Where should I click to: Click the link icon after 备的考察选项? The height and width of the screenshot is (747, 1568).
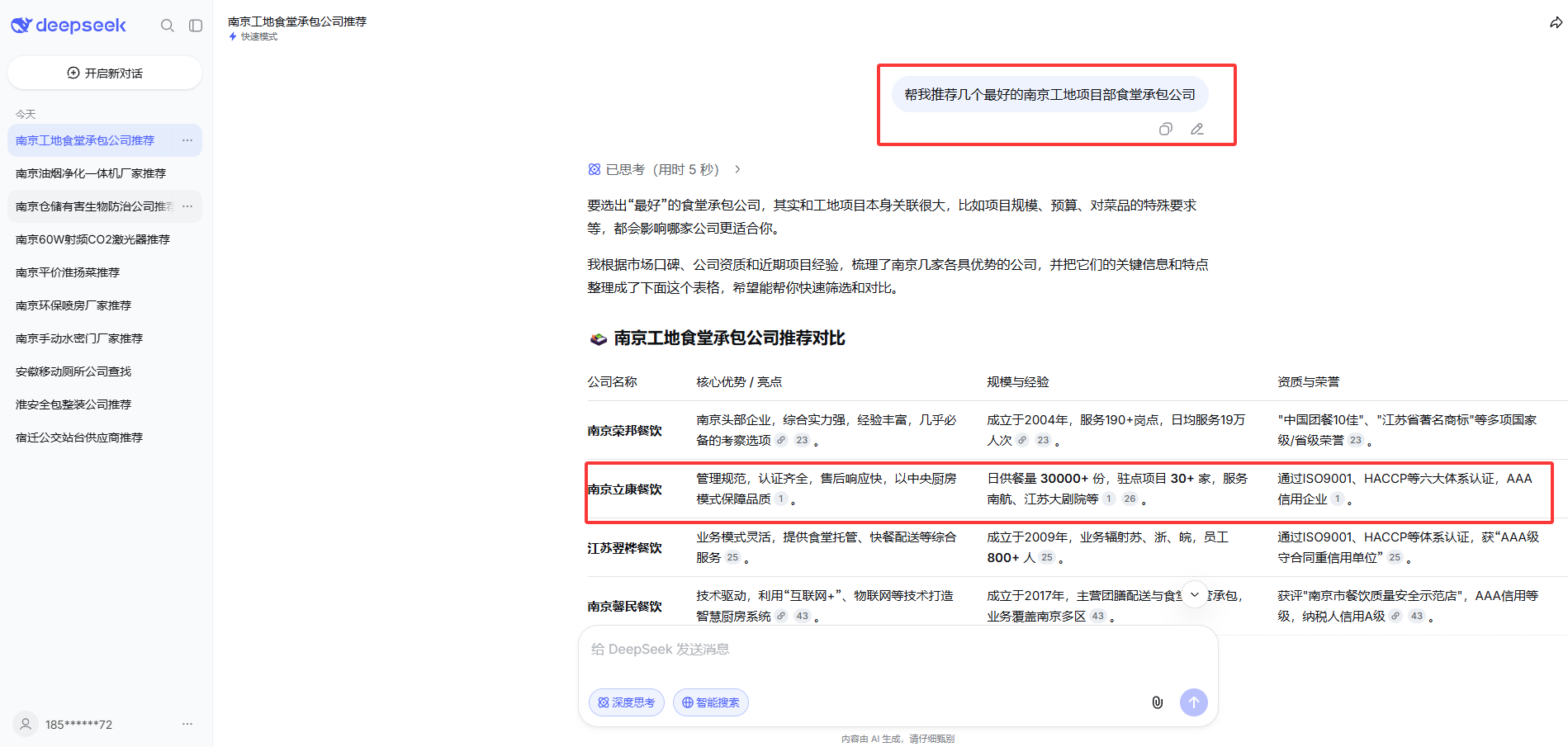click(781, 440)
